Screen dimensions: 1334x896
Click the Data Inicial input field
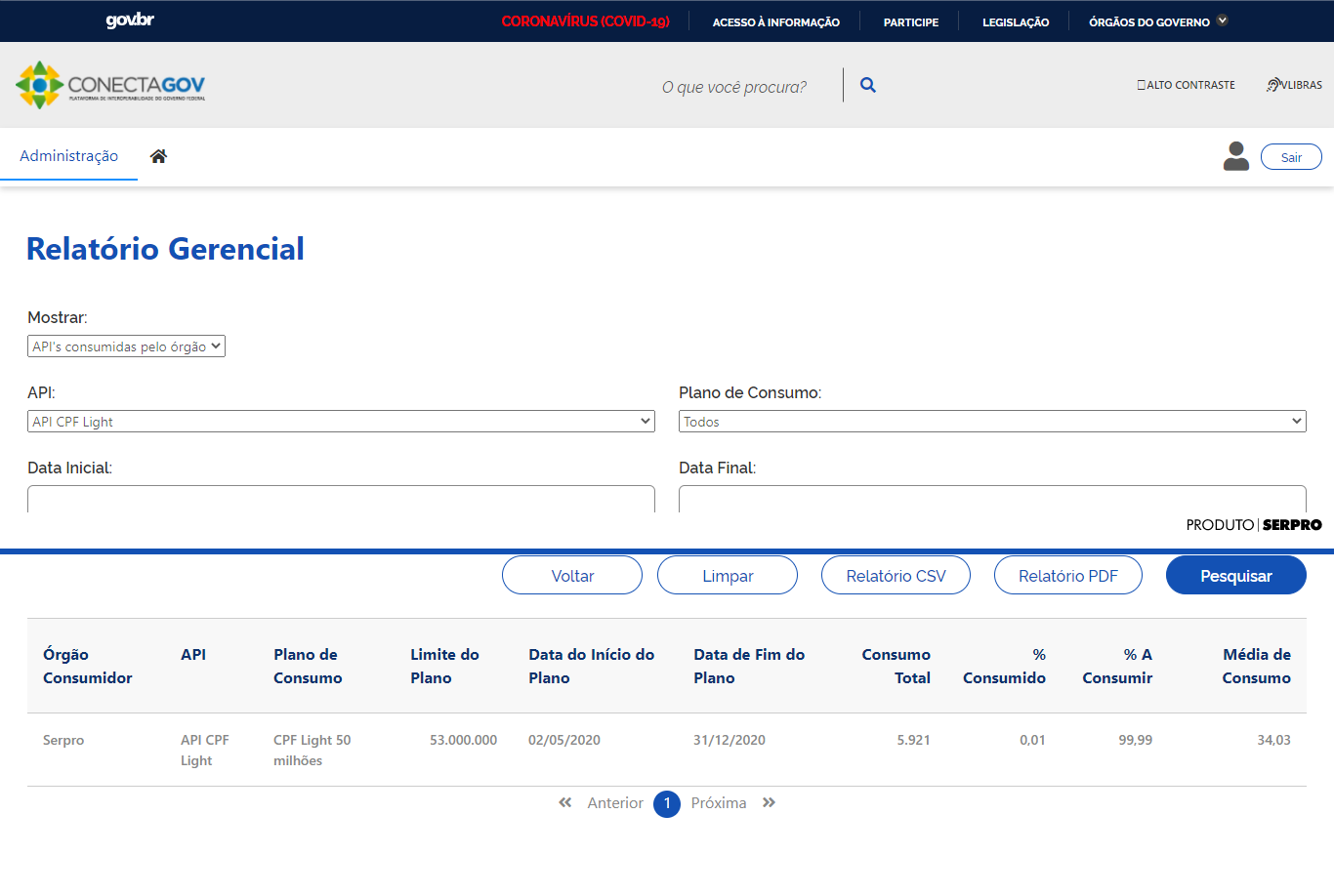point(340,498)
